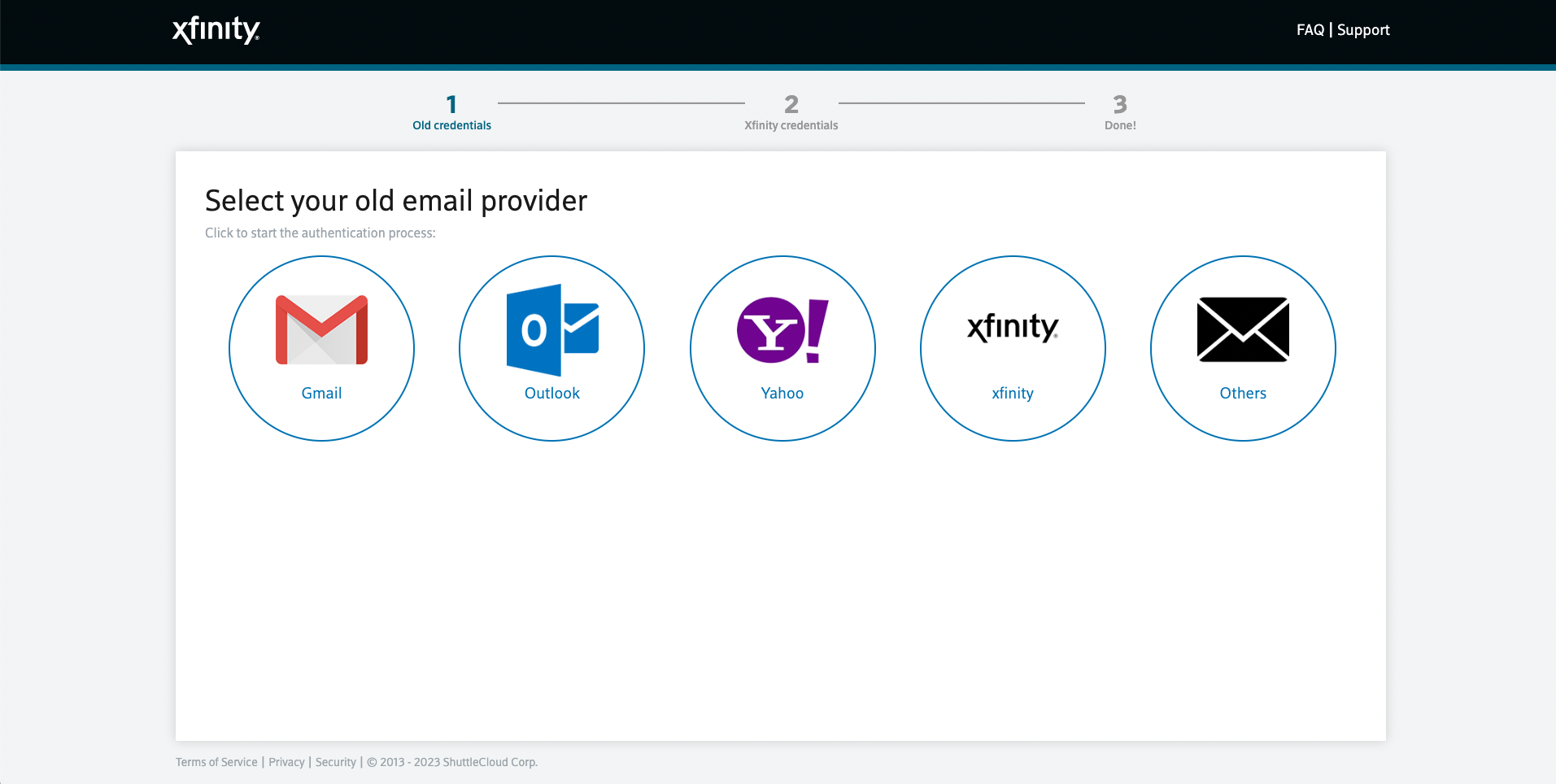Click the Gmail label
The height and width of the screenshot is (784, 1556).
(321, 393)
